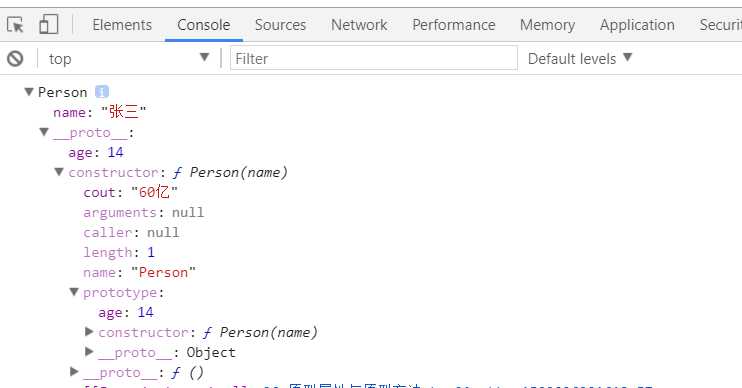
Task: Click the info badge next to Person
Action: point(102,91)
